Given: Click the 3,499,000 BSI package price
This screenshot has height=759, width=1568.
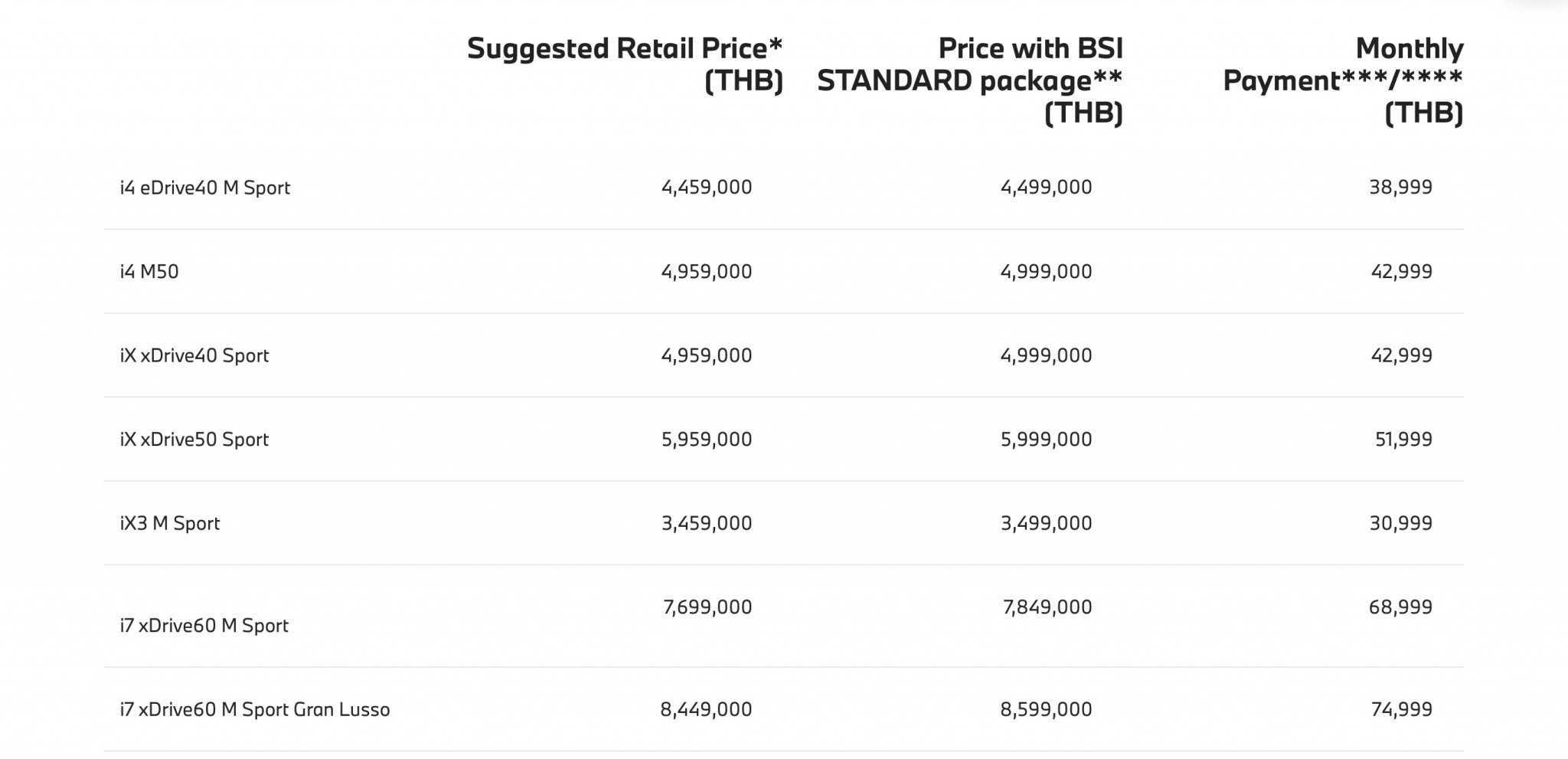Looking at the screenshot, I should tap(1047, 524).
